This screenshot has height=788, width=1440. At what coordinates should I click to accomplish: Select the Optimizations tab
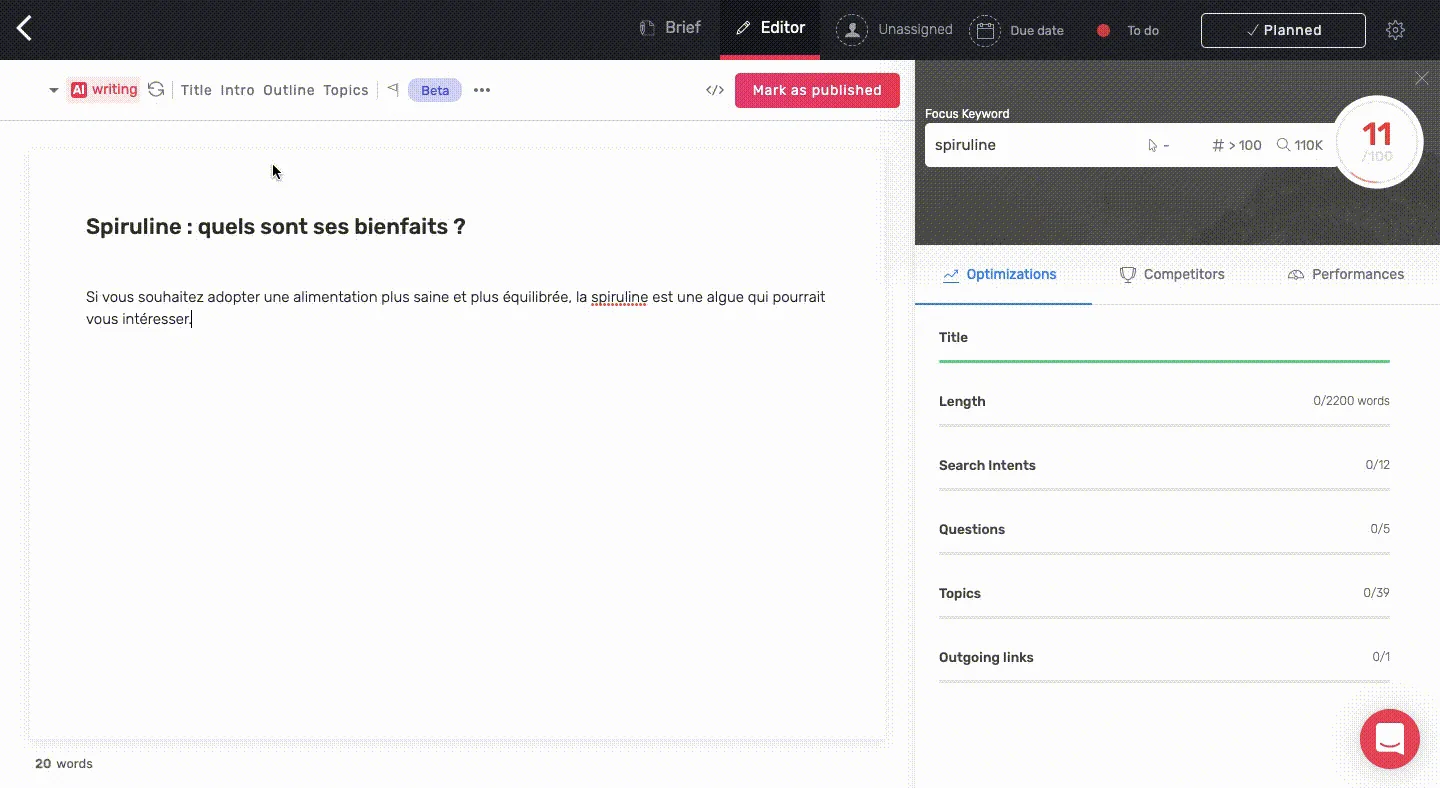click(1000, 274)
